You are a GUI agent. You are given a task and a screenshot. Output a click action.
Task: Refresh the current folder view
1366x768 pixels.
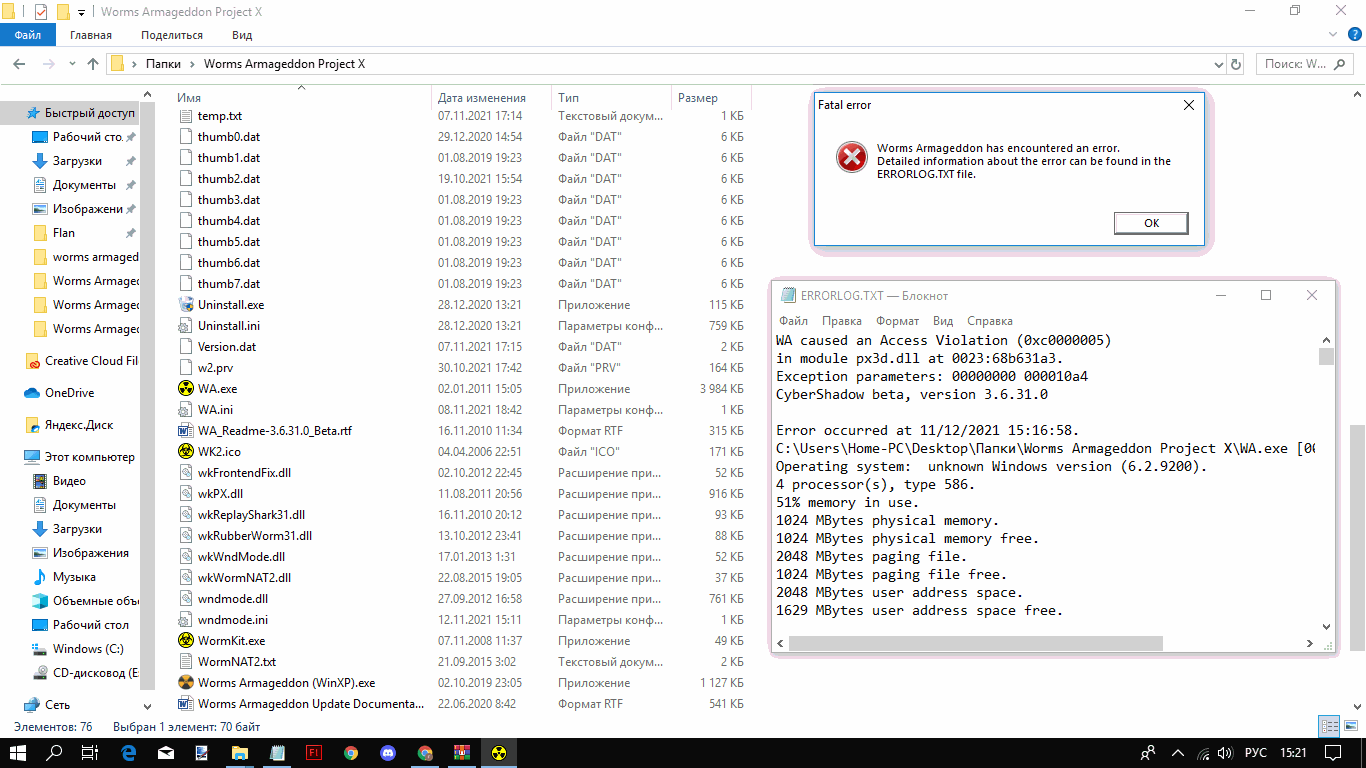pos(1236,64)
